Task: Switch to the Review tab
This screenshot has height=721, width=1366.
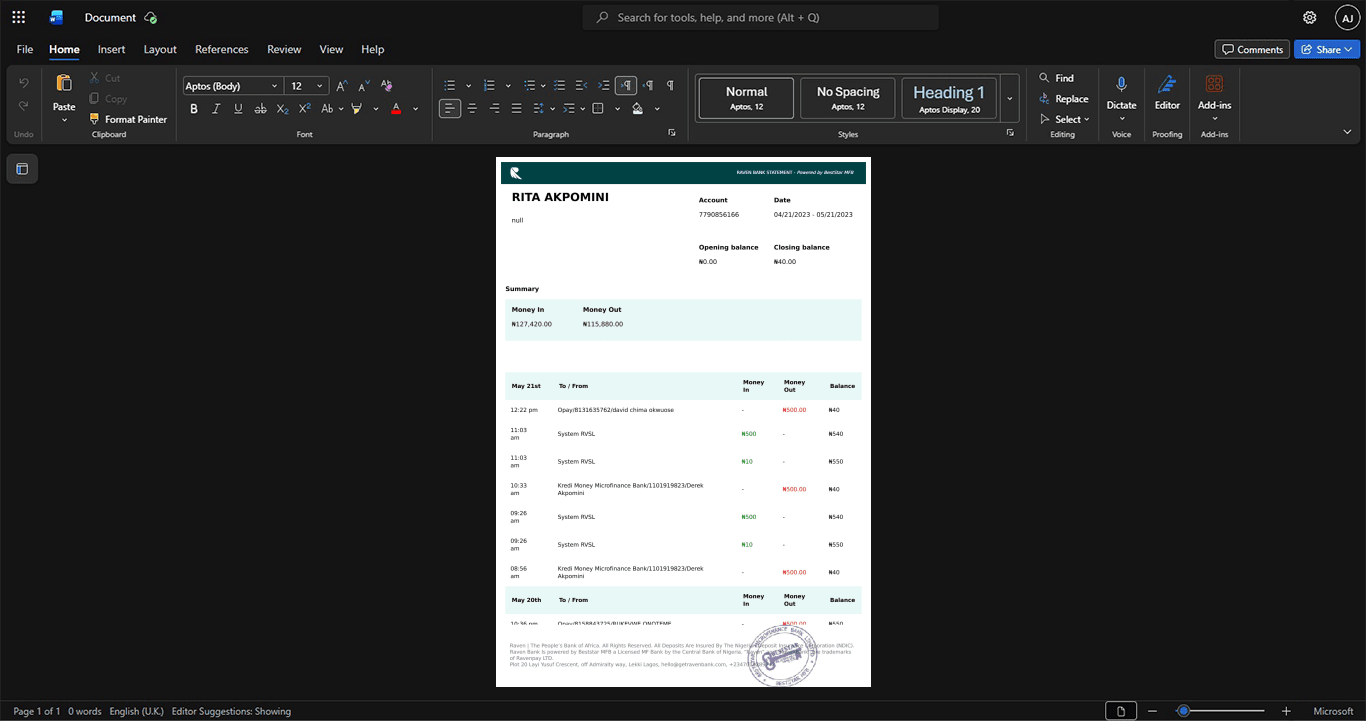Action: [x=284, y=49]
